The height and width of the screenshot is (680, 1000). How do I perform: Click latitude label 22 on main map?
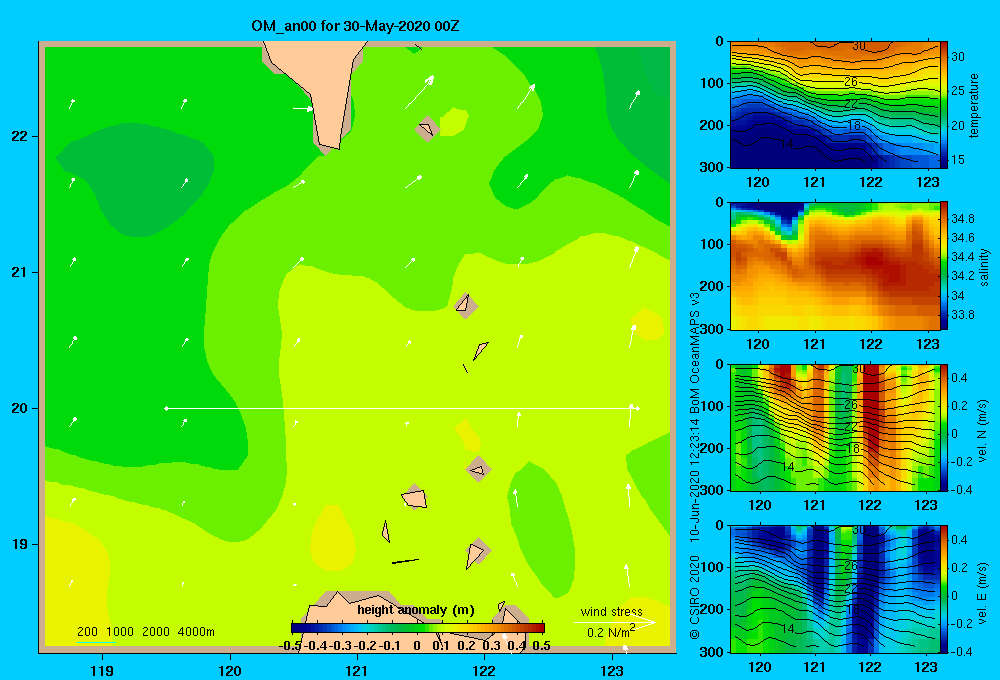click(20, 137)
